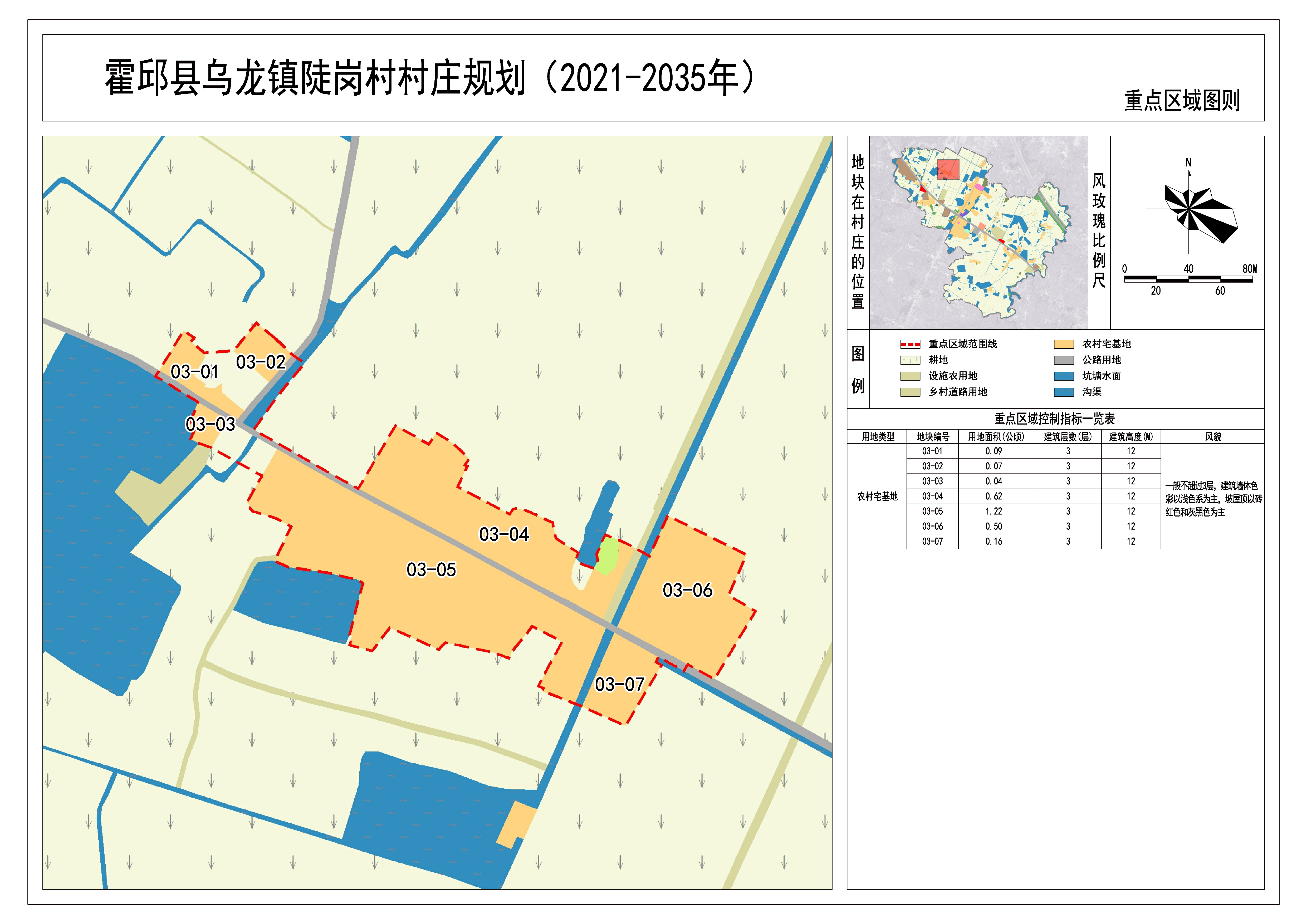The image size is (1307, 924).
Task: Click the 03-01 parcel label
Action: click(194, 372)
